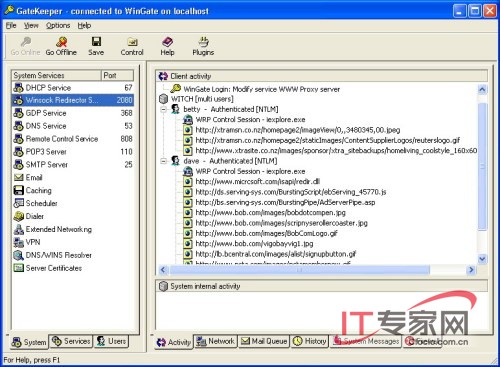
Task: Select the Winsock Redirector service row
Action: click(x=73, y=100)
